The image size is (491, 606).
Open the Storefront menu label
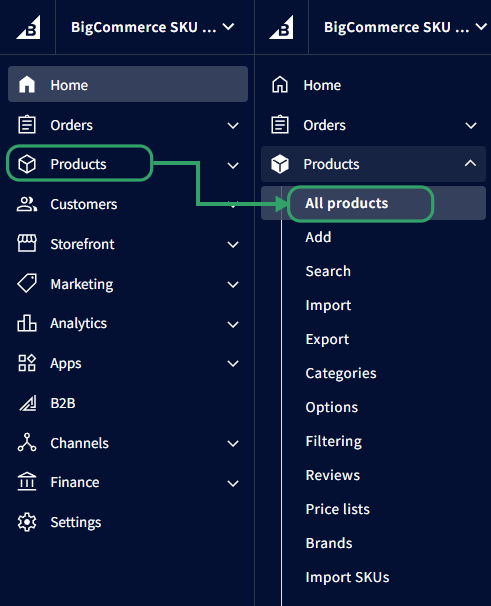click(82, 244)
